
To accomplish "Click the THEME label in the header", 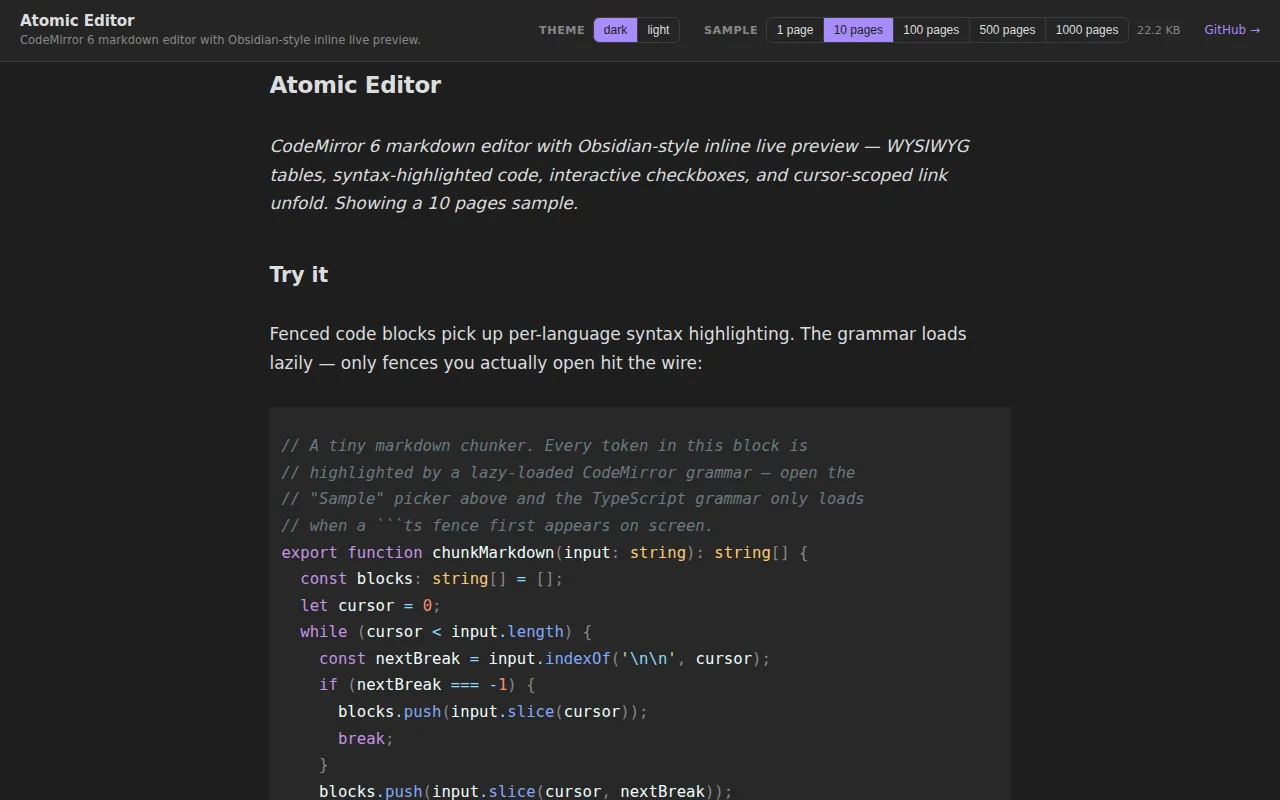I will 562,30.
